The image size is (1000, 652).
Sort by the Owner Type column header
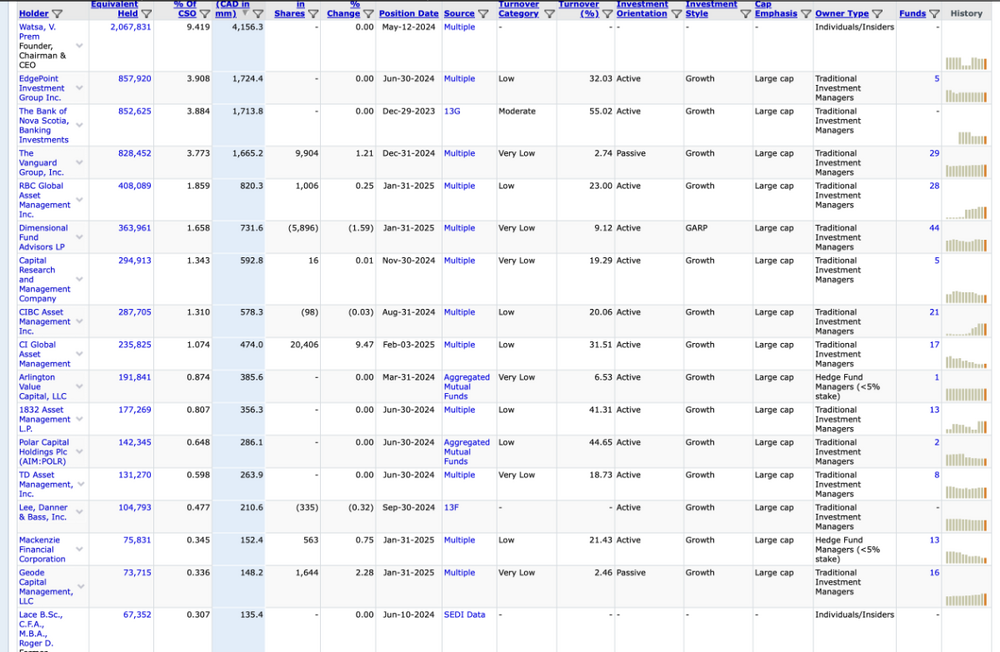pos(842,13)
